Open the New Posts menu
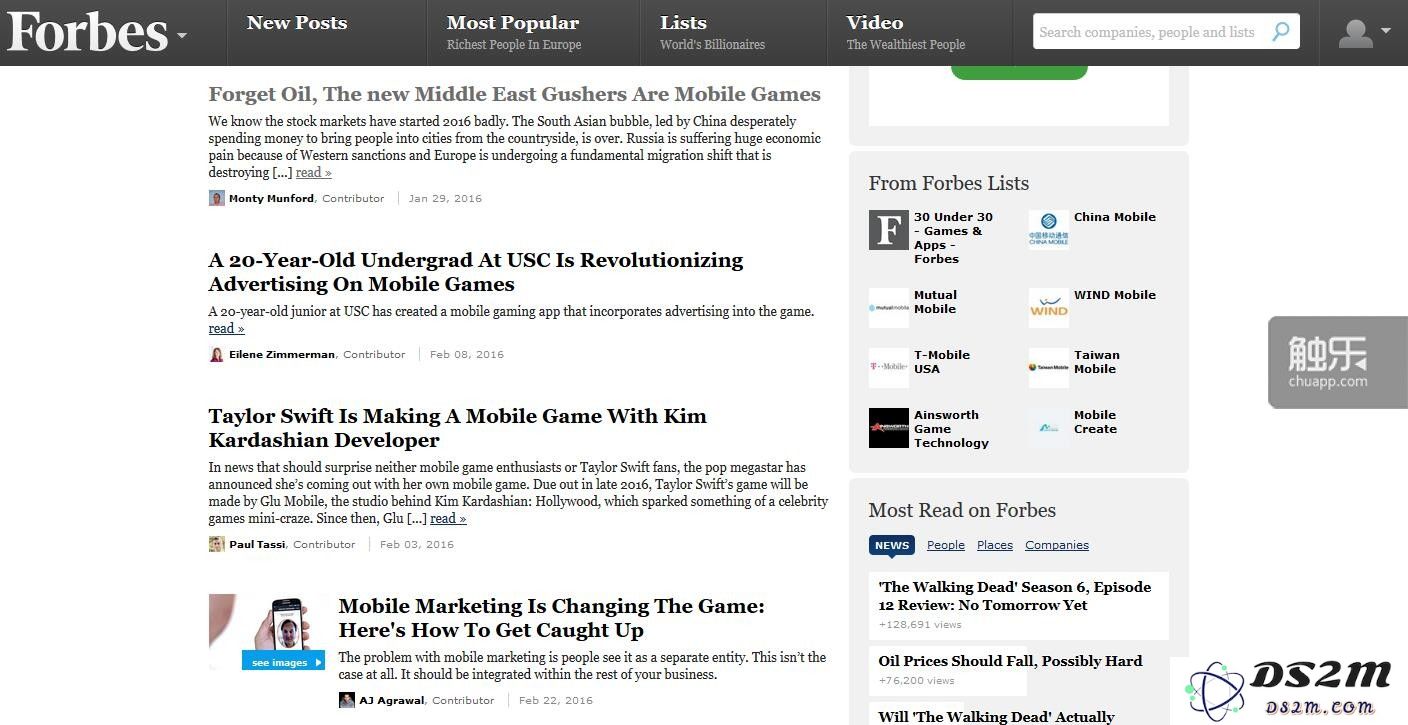Screen dimensions: 1408x725 click(x=297, y=23)
